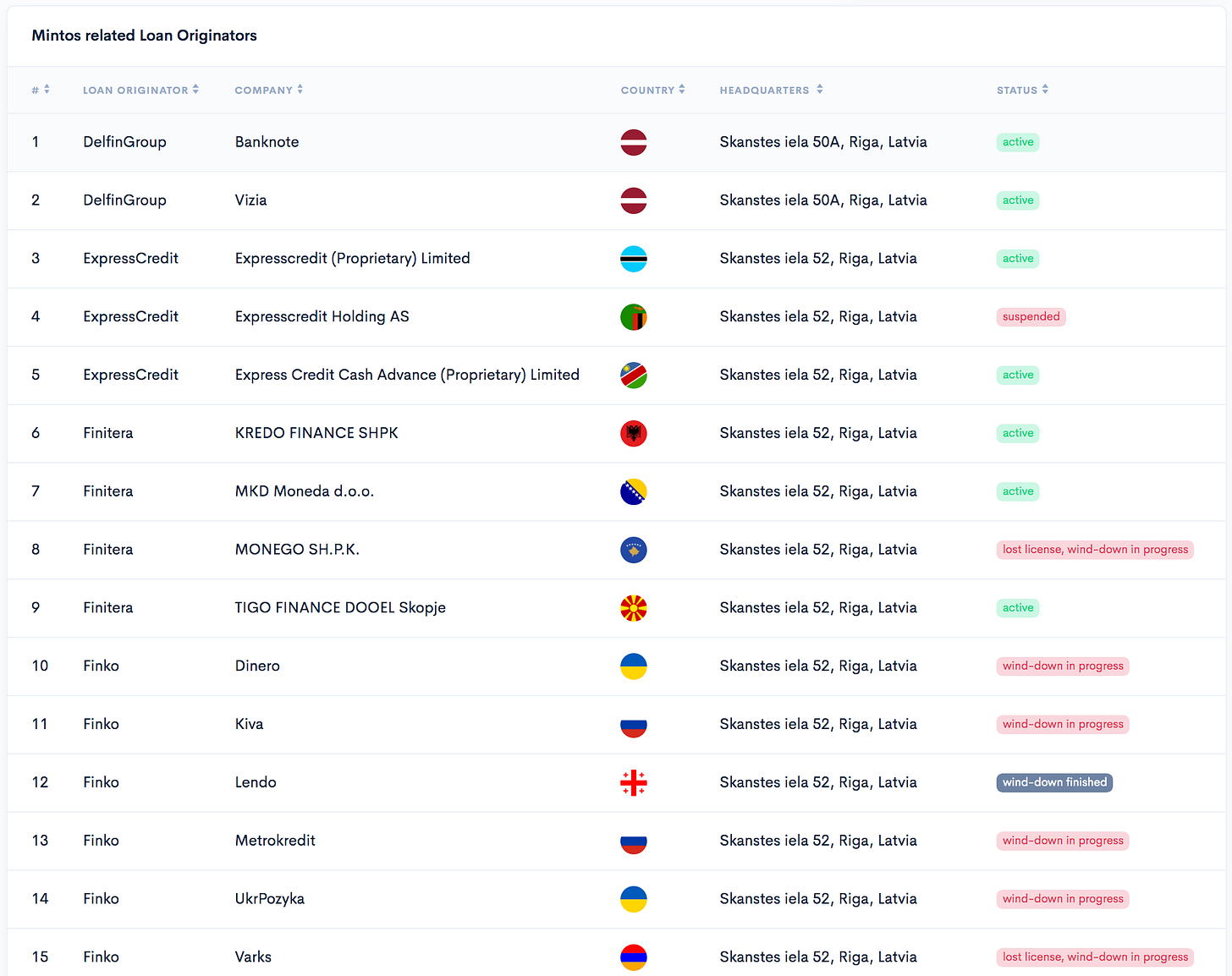
Task: Click company name 'Dinero'
Action: 257,666
